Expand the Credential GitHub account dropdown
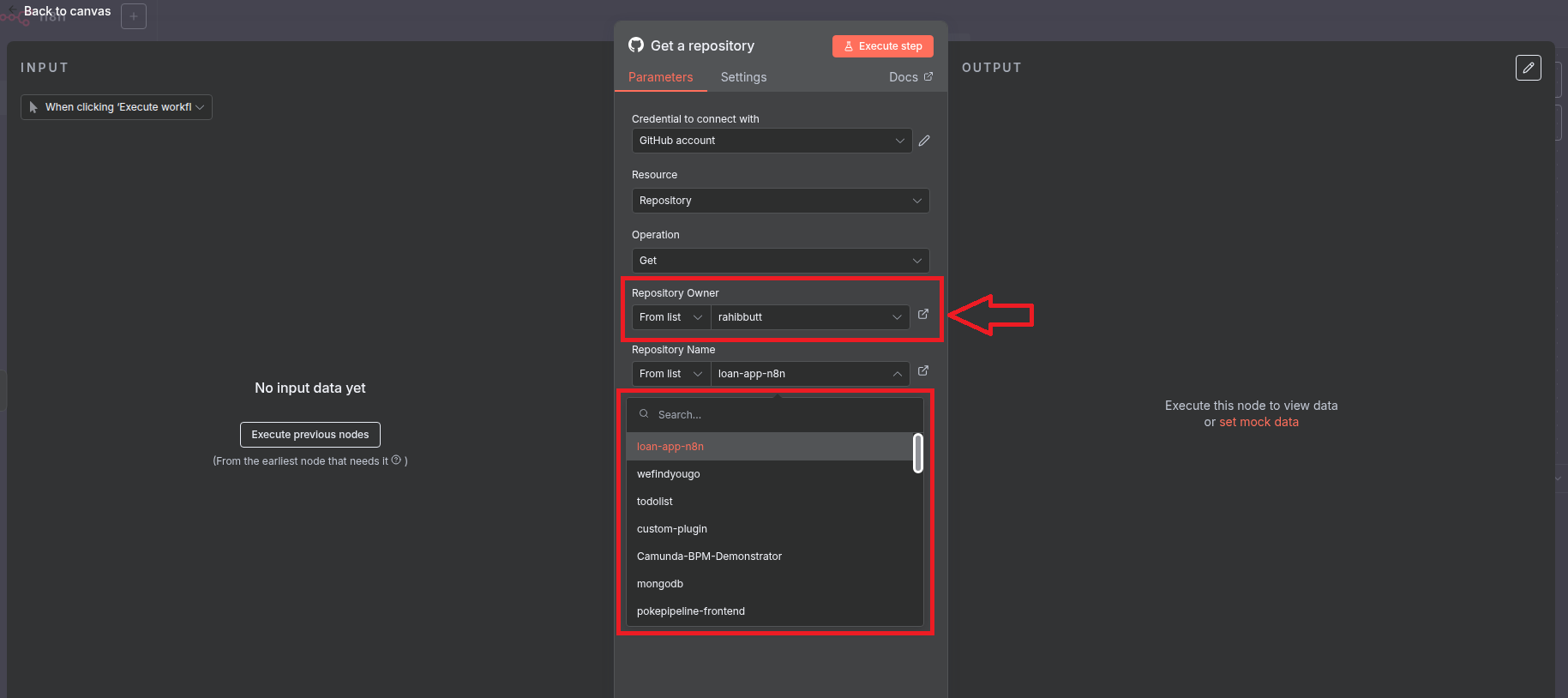This screenshot has width=1568, height=698. click(x=772, y=141)
